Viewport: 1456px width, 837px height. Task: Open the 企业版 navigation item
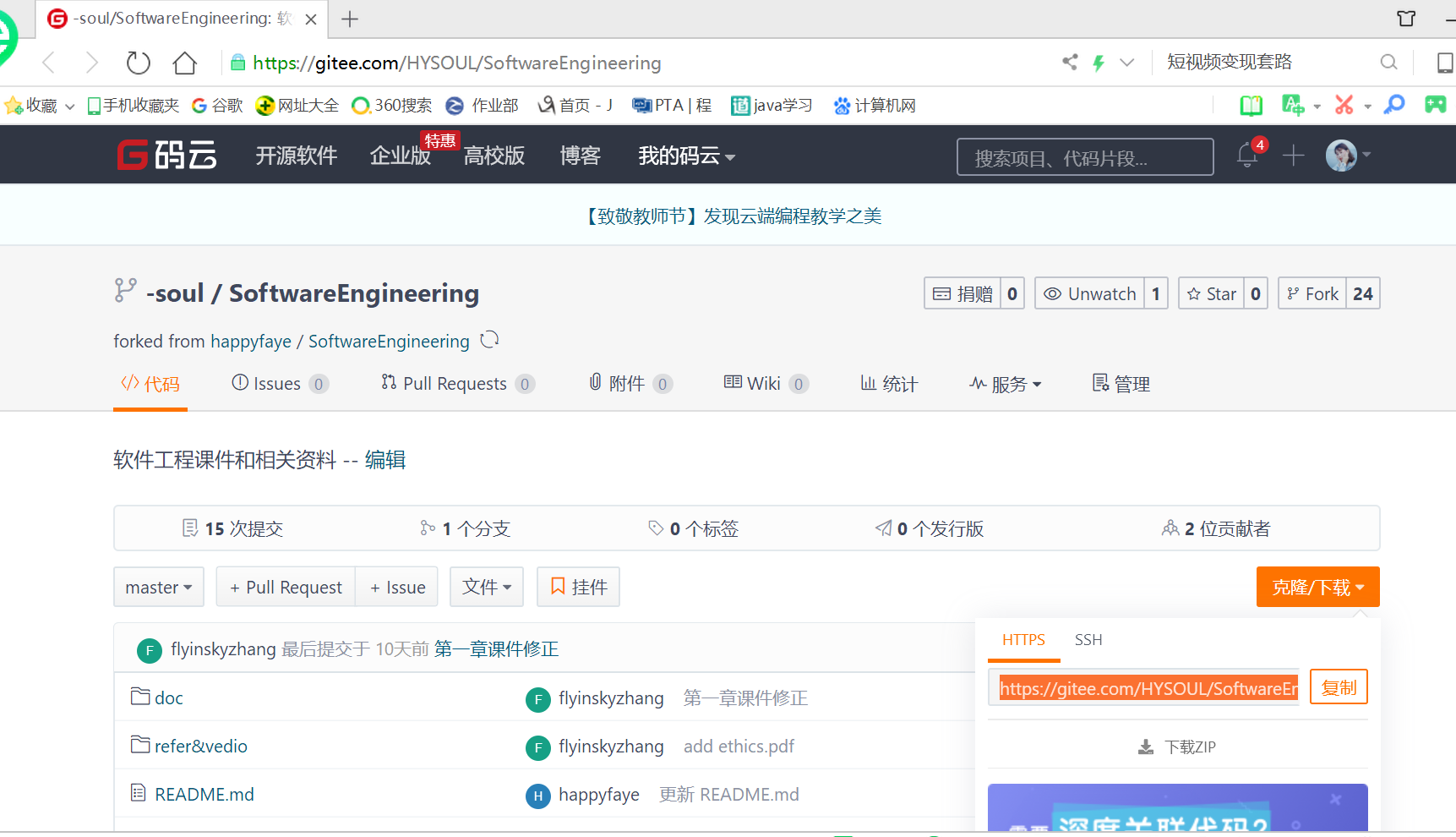(401, 156)
